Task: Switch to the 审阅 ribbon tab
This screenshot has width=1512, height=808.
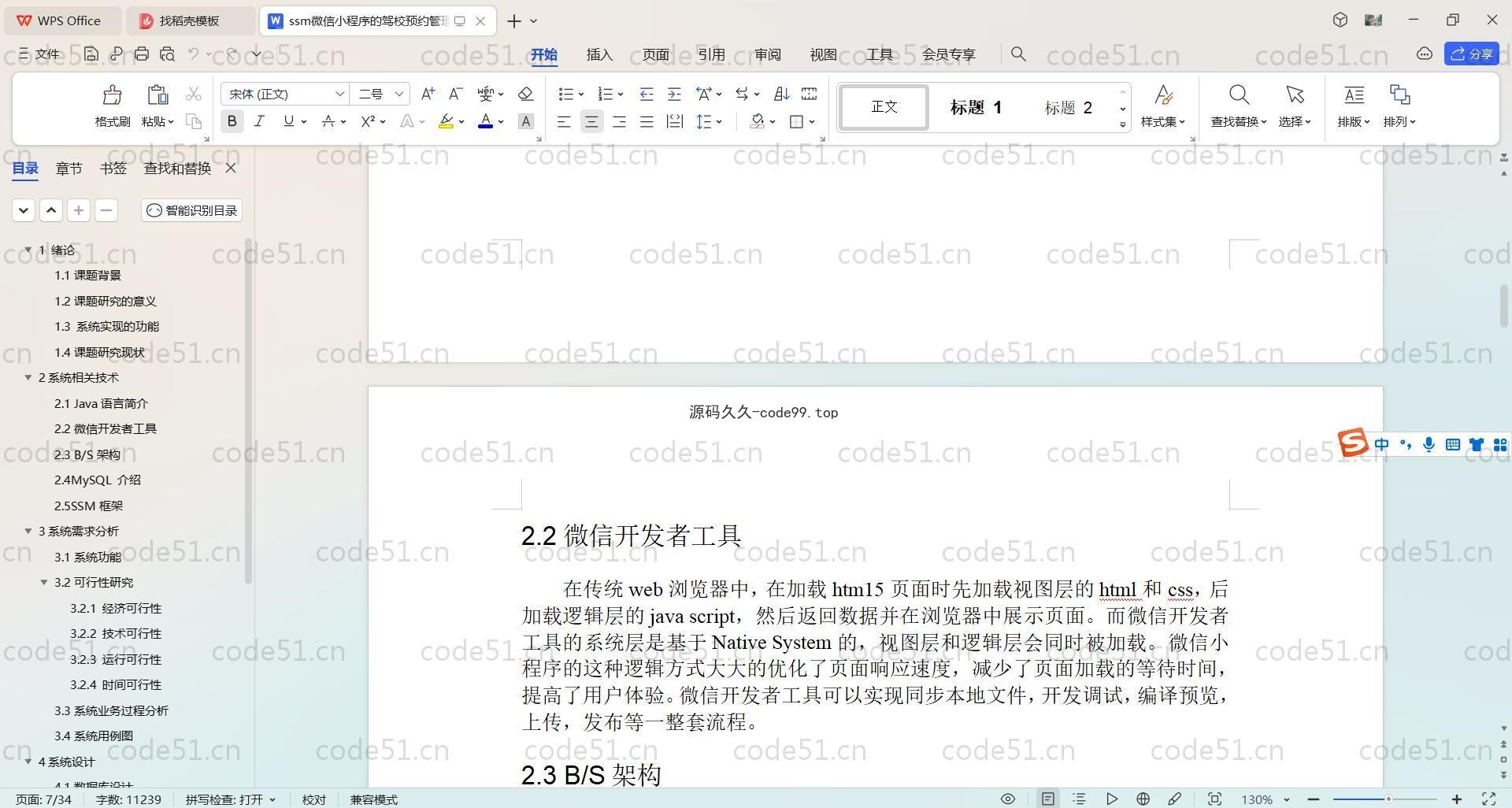Action: 767,54
